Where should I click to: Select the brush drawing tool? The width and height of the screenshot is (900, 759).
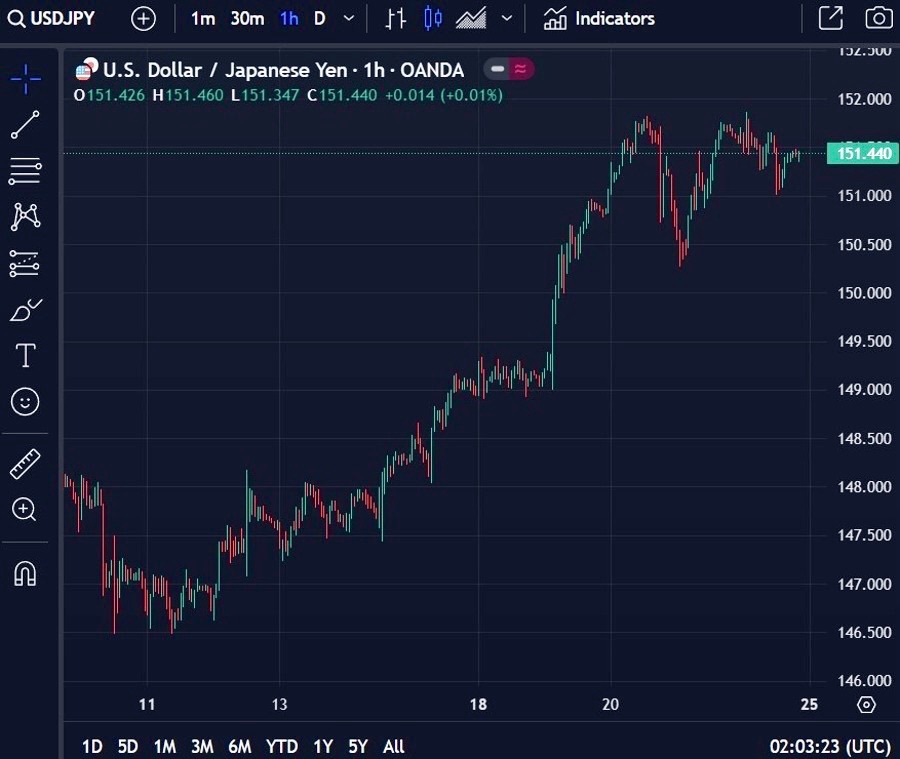[x=25, y=310]
